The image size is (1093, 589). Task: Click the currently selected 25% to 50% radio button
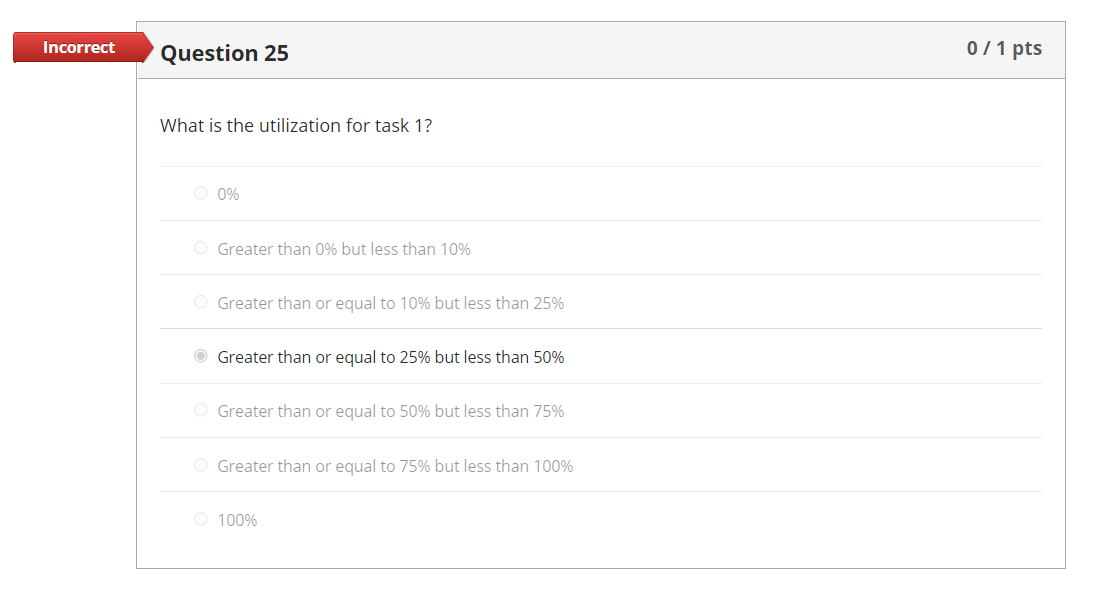click(200, 355)
